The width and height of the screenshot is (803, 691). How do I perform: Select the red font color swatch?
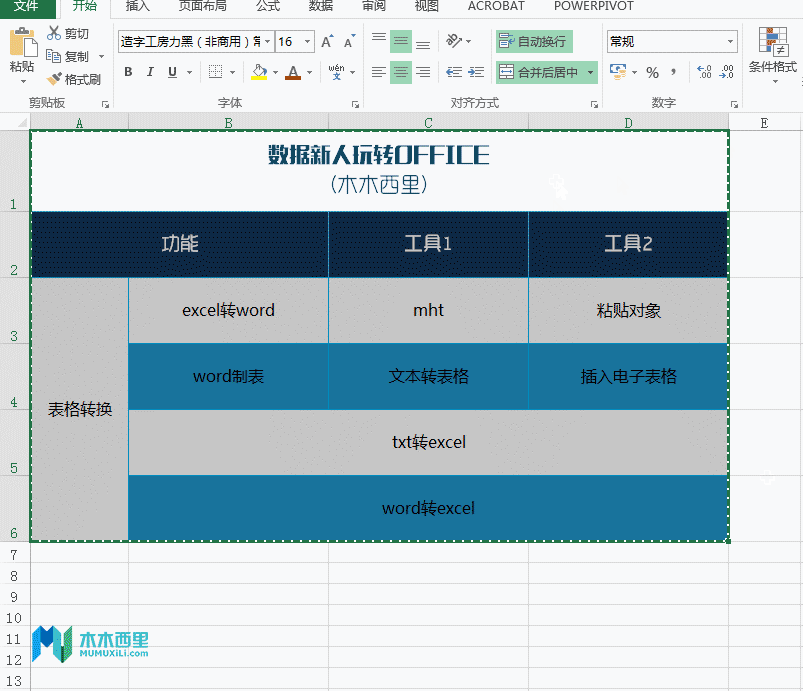coord(294,72)
